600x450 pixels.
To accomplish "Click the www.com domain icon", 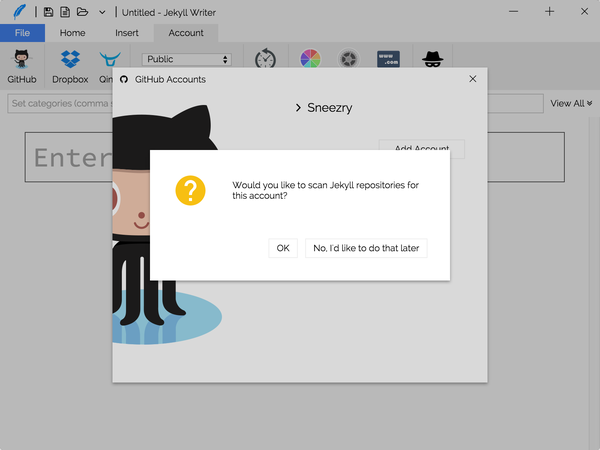I will 388,59.
